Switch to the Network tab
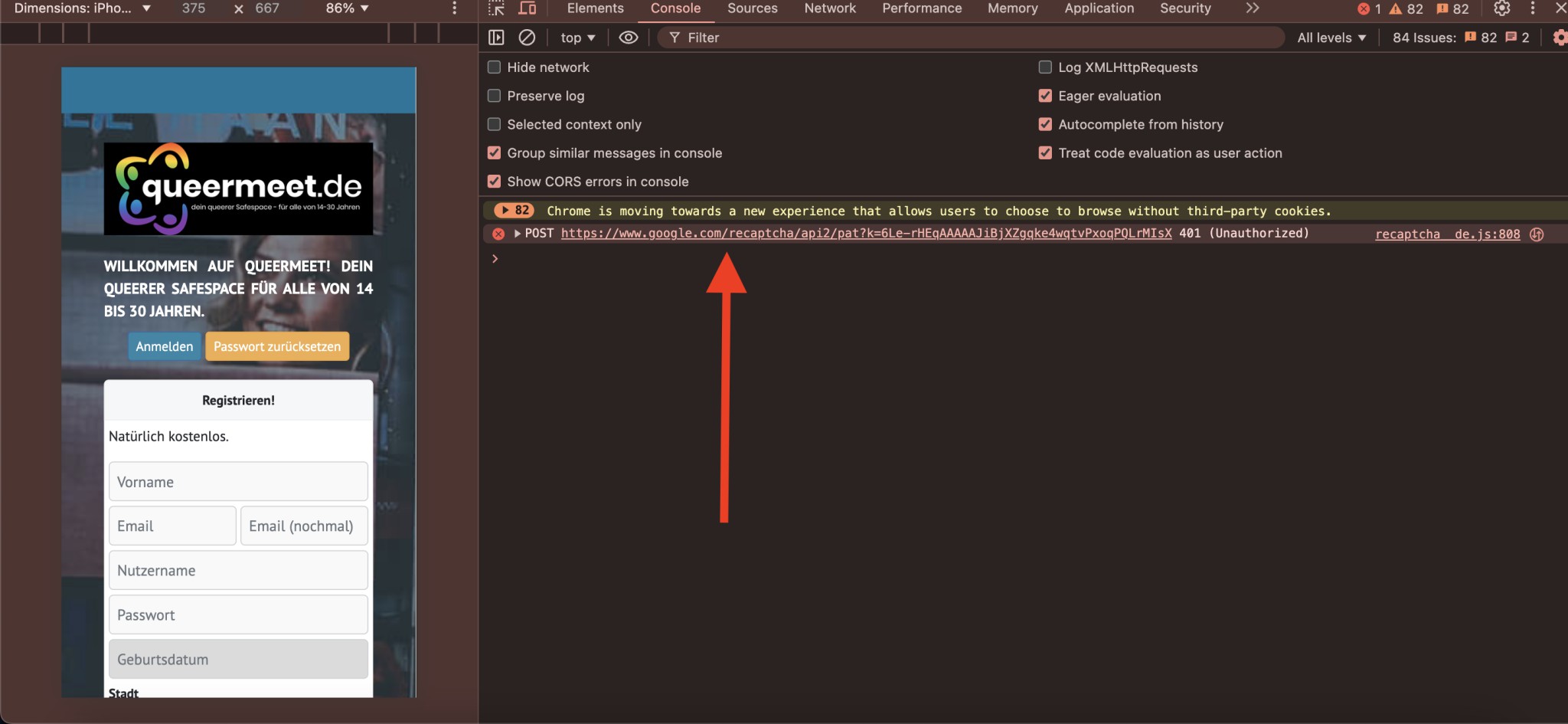 coord(829,8)
